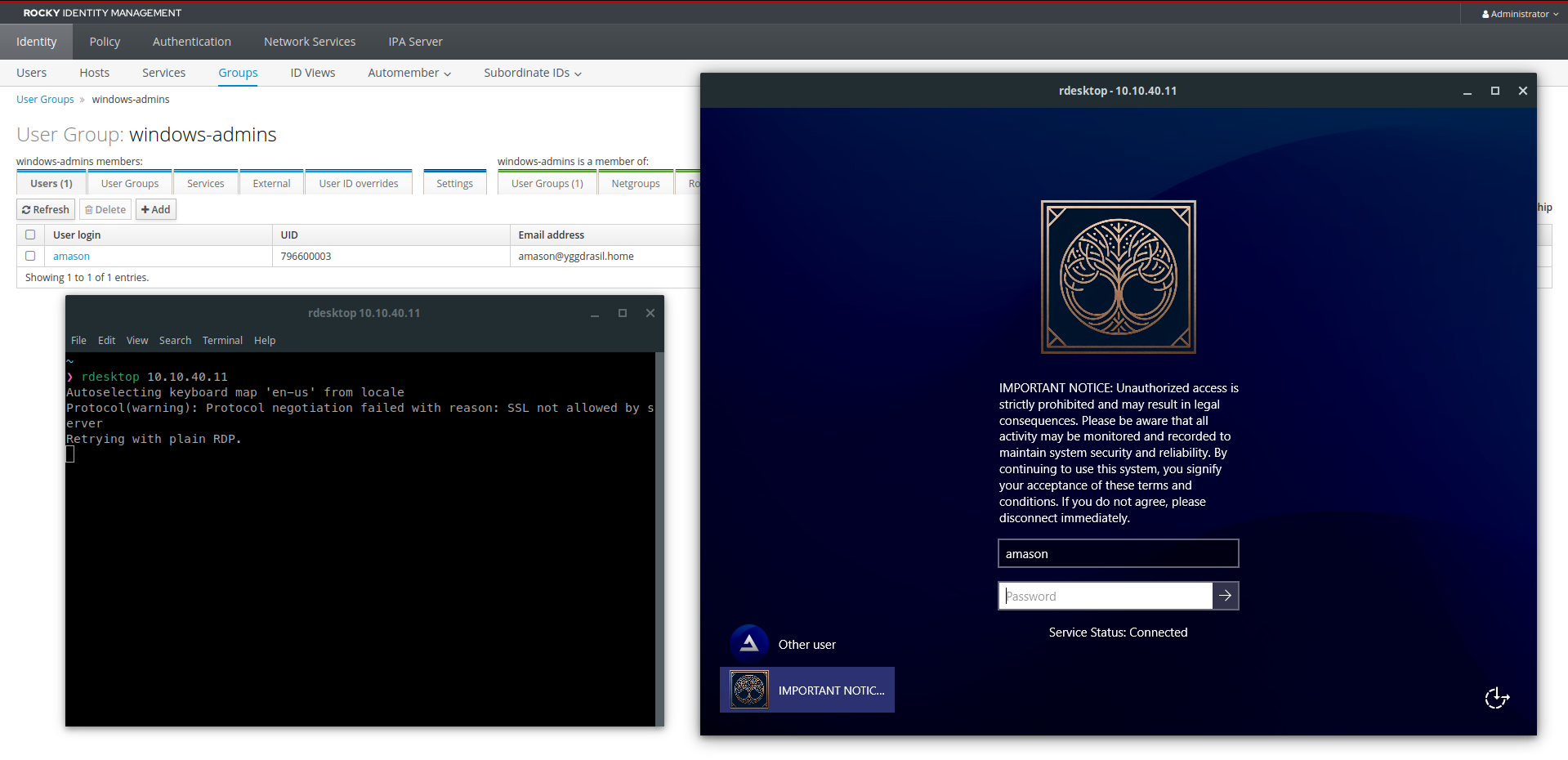The height and width of the screenshot is (760, 1568).
Task: Select the Other user avatar
Action: (749, 644)
